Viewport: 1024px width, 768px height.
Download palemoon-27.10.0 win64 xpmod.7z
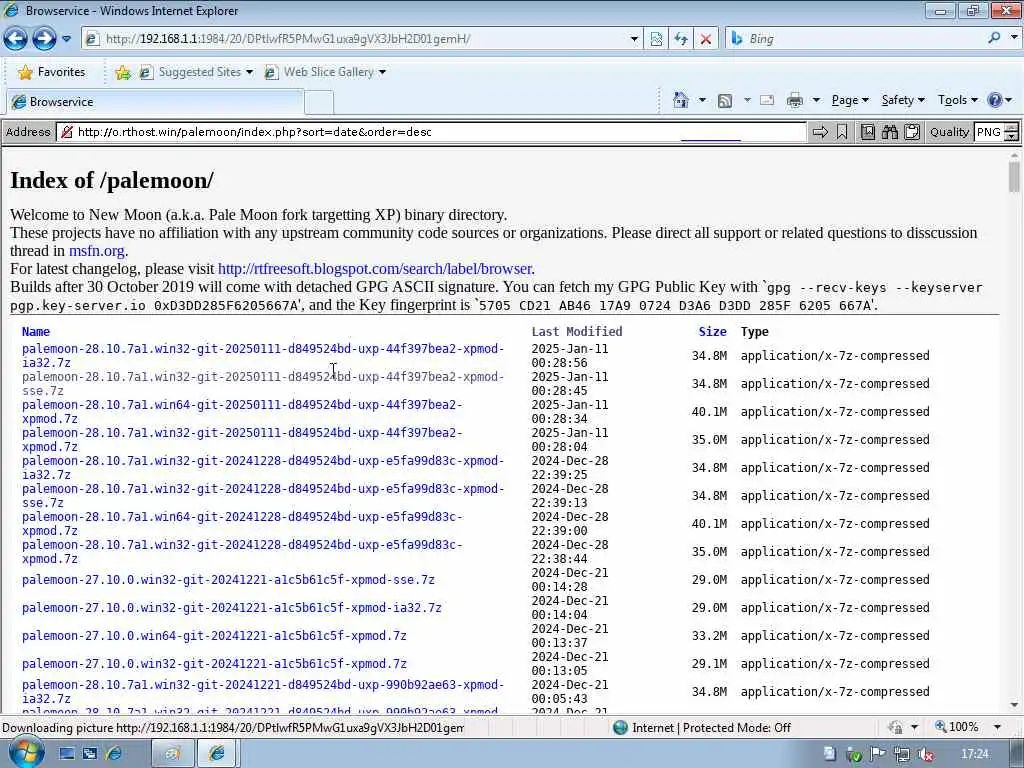(x=214, y=636)
